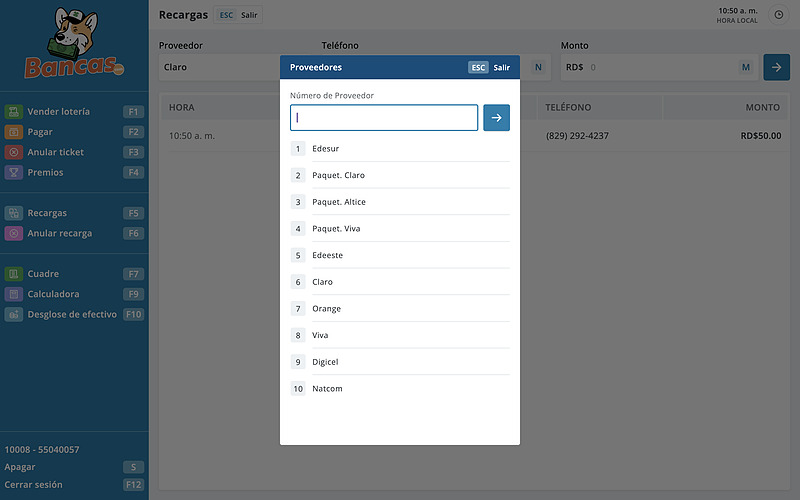Click the Premios trophy icon

coord(13,172)
